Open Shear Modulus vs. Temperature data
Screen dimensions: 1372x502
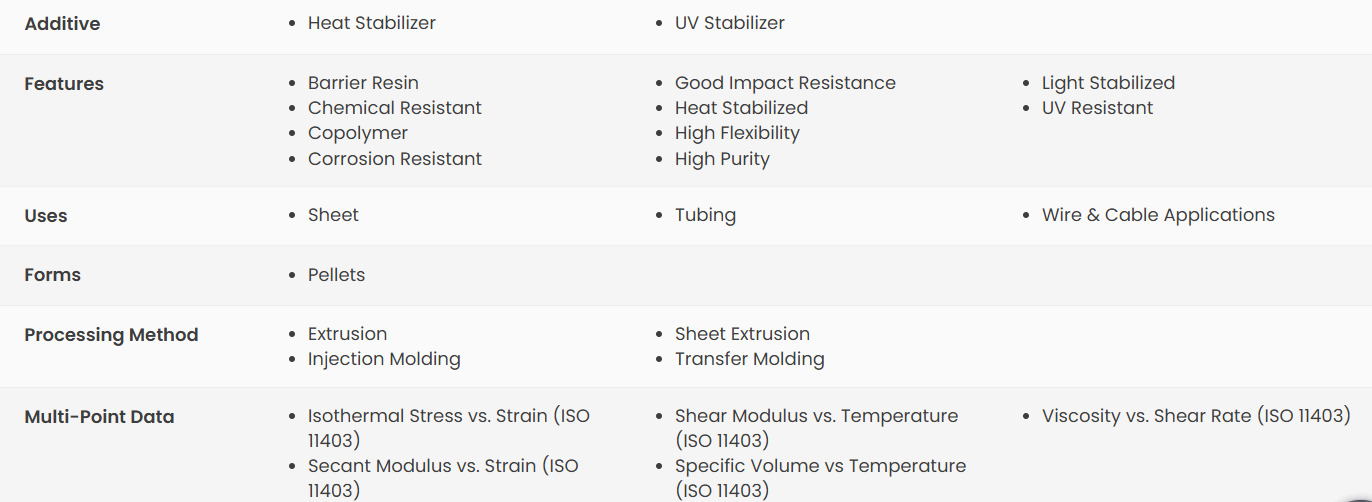[816, 428]
